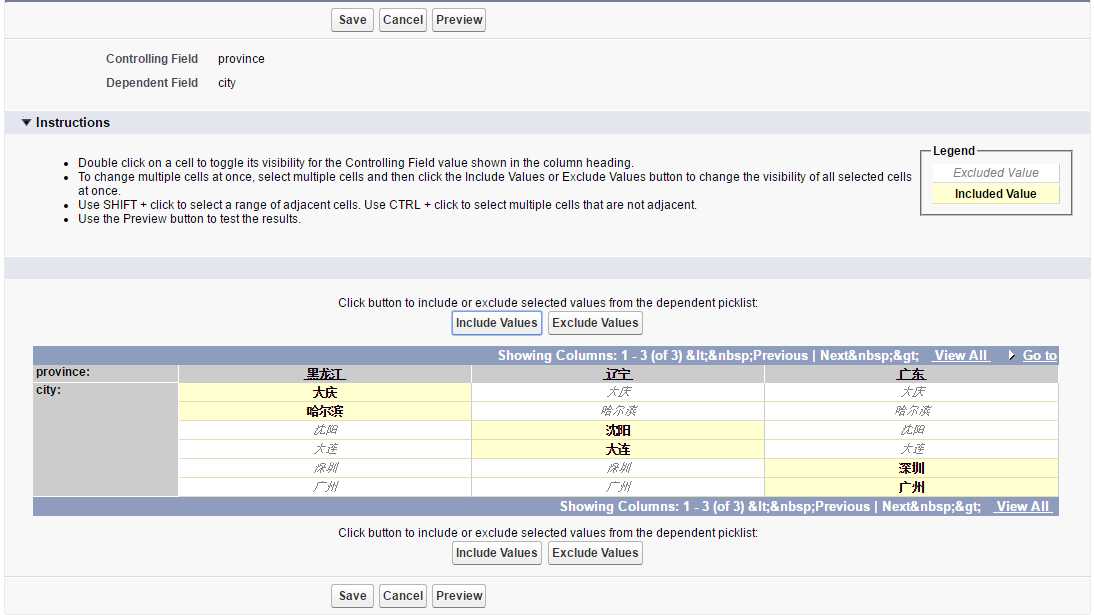The height and width of the screenshot is (615, 1094).
Task: Click Include Values button below the table
Action: tap(497, 553)
